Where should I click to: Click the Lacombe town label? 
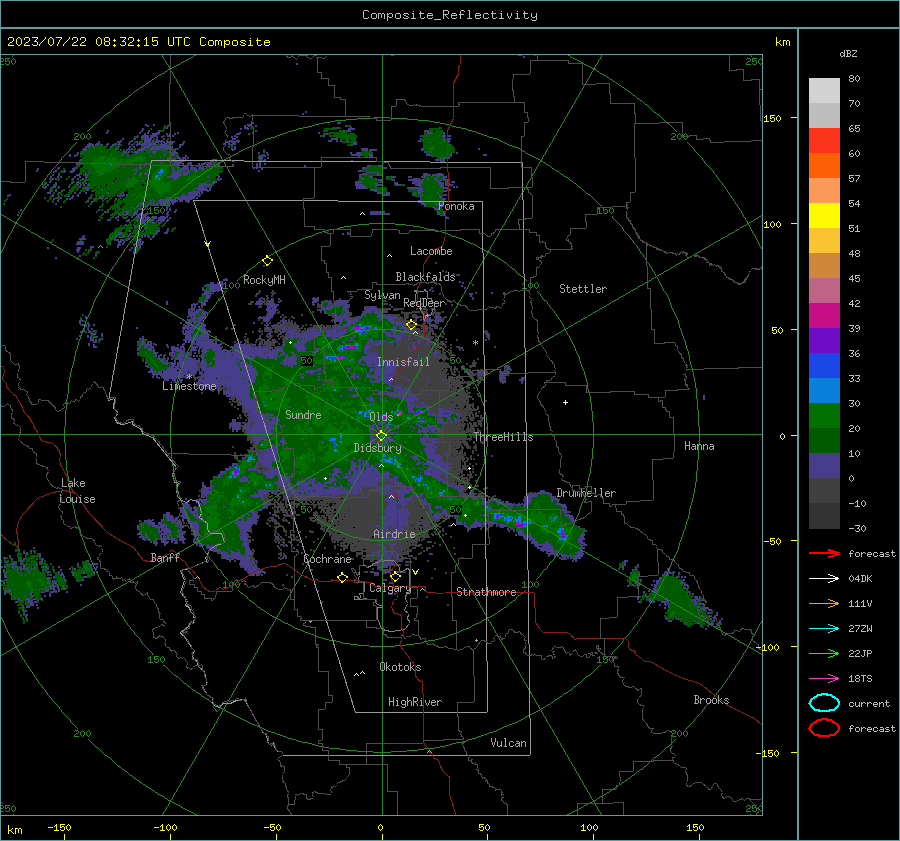[x=431, y=251]
